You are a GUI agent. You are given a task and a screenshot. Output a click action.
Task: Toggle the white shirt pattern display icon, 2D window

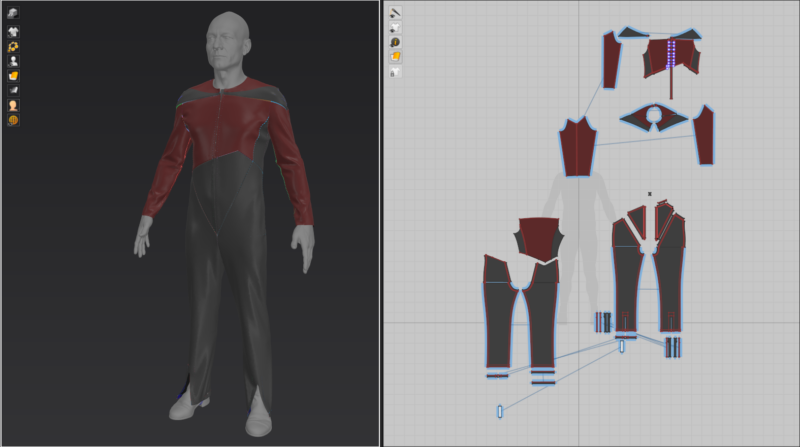coord(395,27)
